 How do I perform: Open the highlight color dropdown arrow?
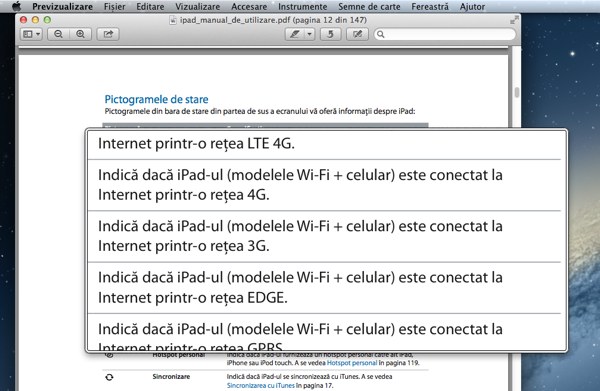click(310, 34)
